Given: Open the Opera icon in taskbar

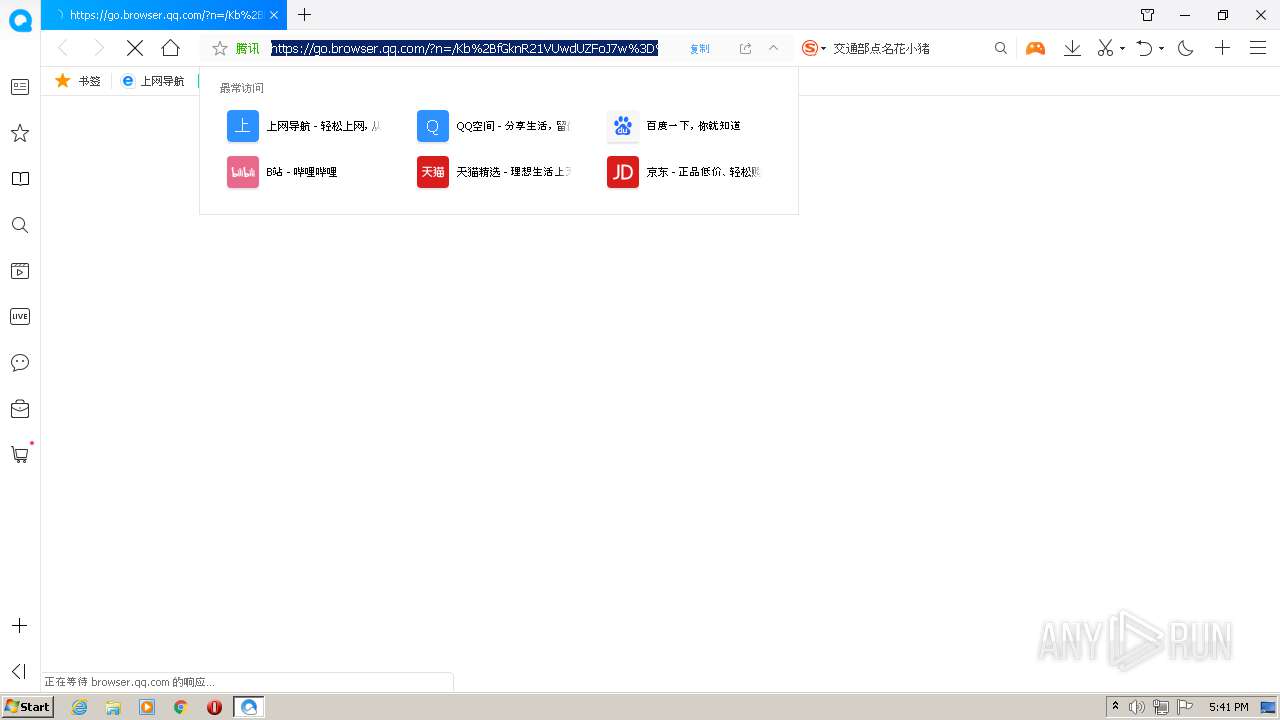Looking at the screenshot, I should [x=214, y=707].
